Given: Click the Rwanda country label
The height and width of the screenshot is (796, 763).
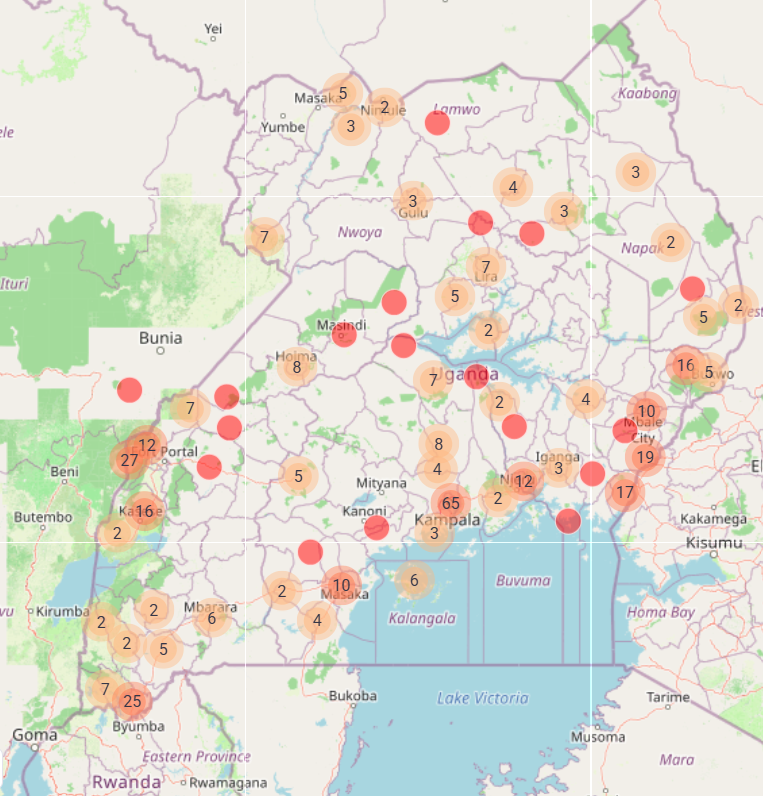Looking at the screenshot, I should (x=127, y=782).
